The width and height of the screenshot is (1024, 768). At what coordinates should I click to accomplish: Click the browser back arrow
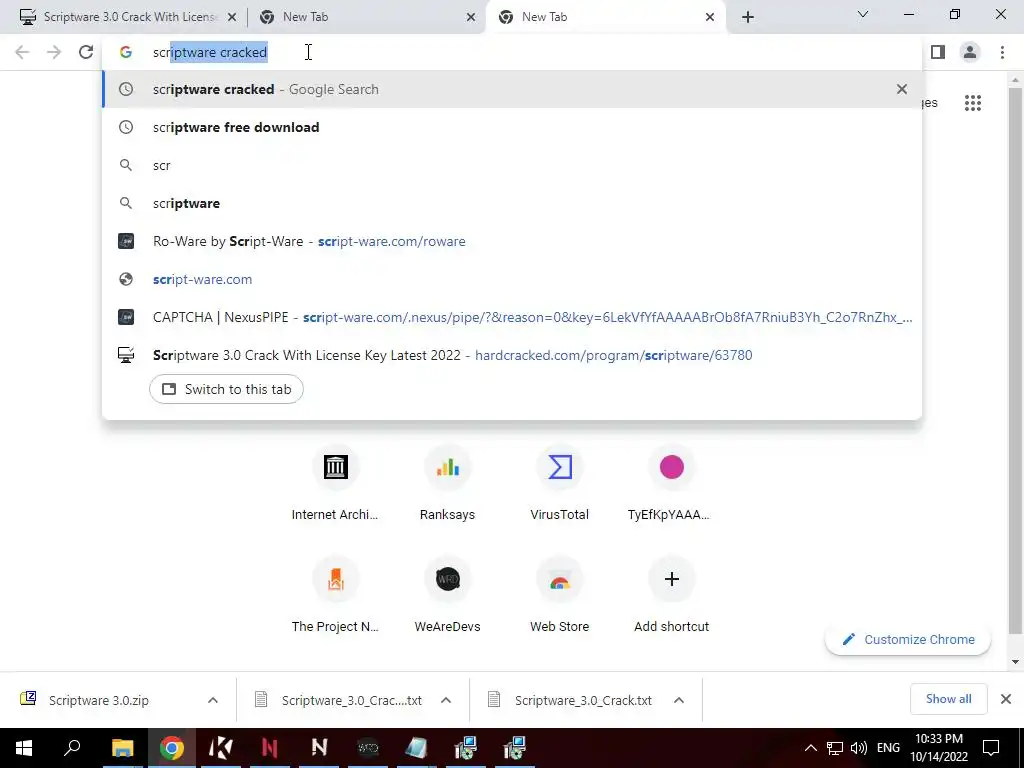[22, 52]
